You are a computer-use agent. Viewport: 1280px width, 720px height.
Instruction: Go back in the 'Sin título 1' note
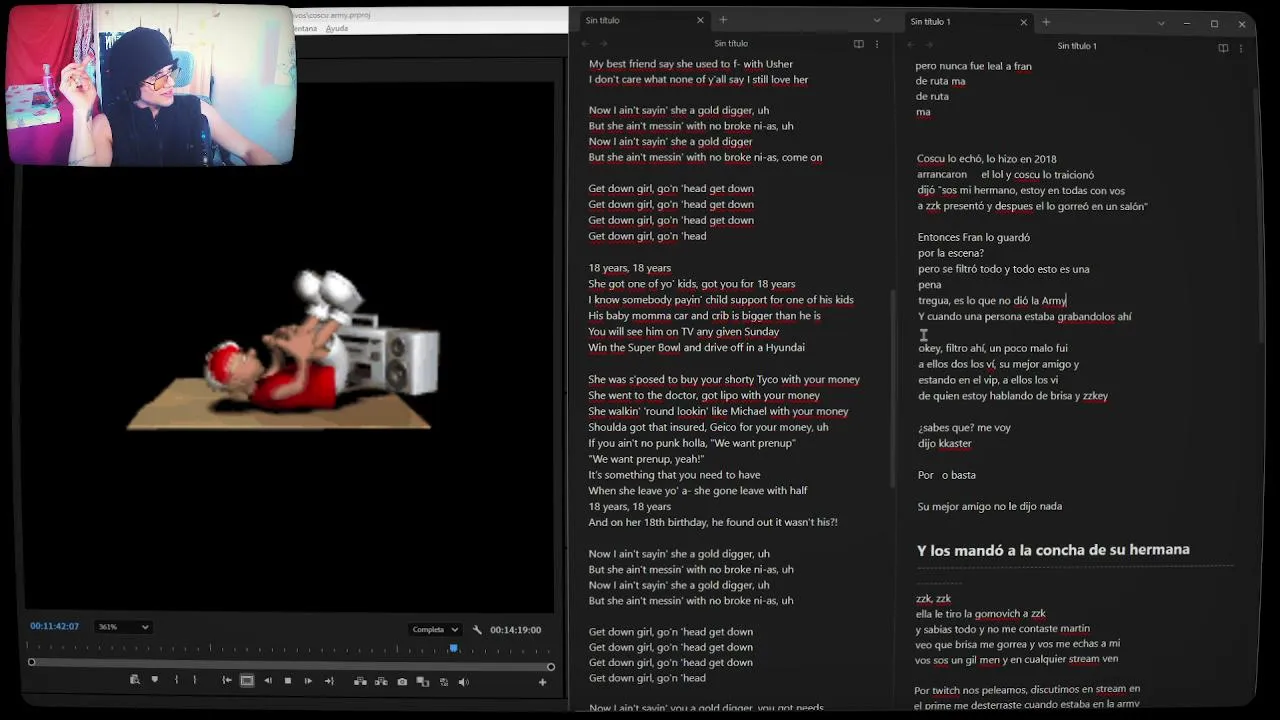[x=909, y=45]
